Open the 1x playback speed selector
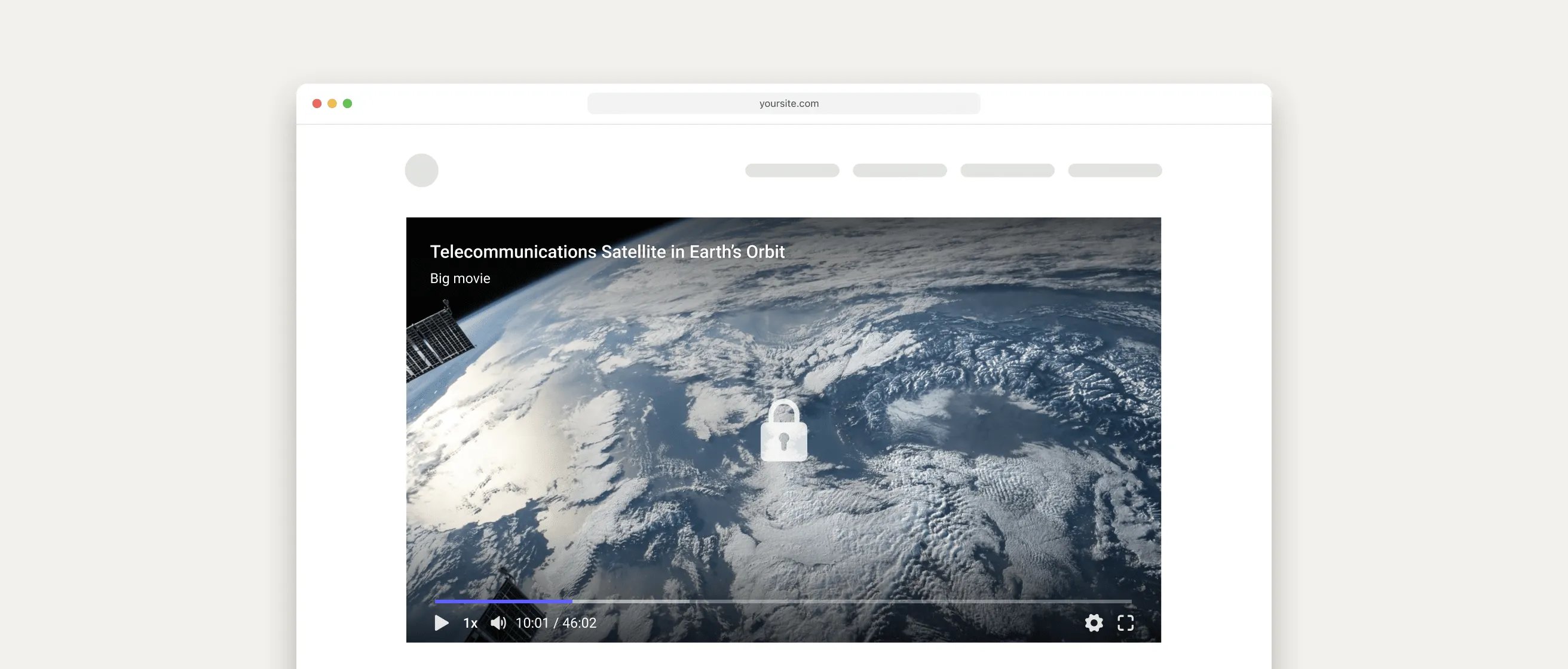This screenshot has width=1568, height=669. 470,623
